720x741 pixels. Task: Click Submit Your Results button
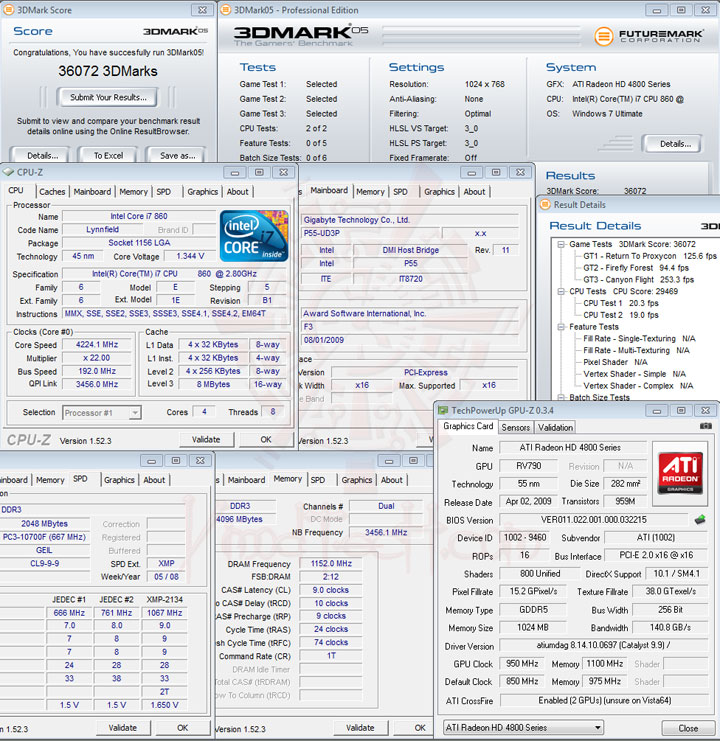coord(108,97)
